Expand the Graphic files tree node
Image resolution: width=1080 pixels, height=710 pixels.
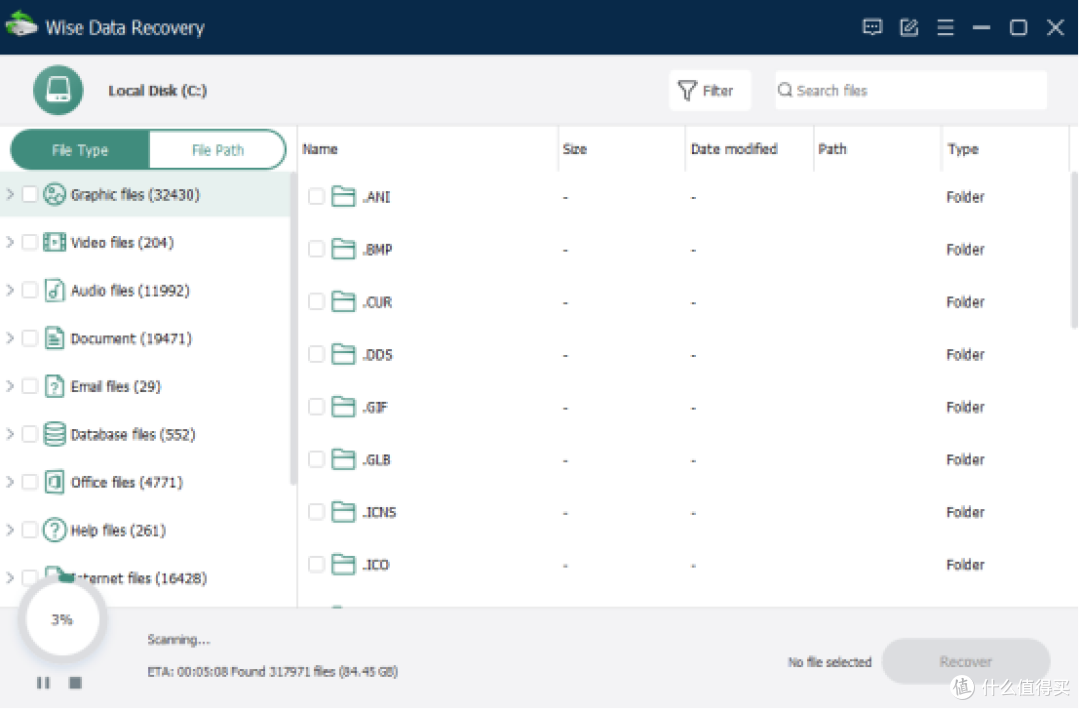10,195
